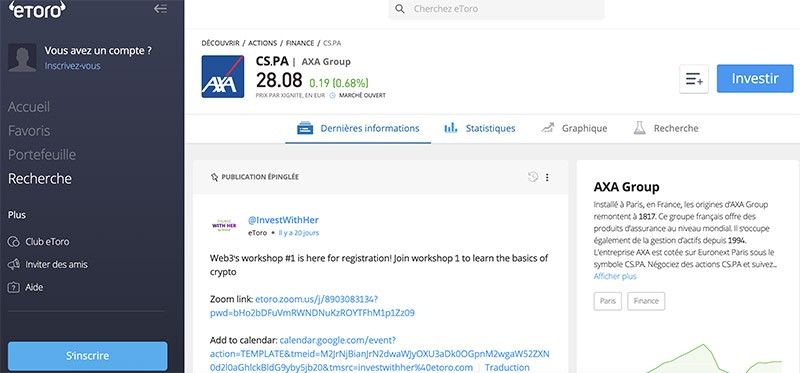The height and width of the screenshot is (373, 800).
Task: Collapse the sidebar with the arrow icon
Action: pyautogui.click(x=160, y=9)
